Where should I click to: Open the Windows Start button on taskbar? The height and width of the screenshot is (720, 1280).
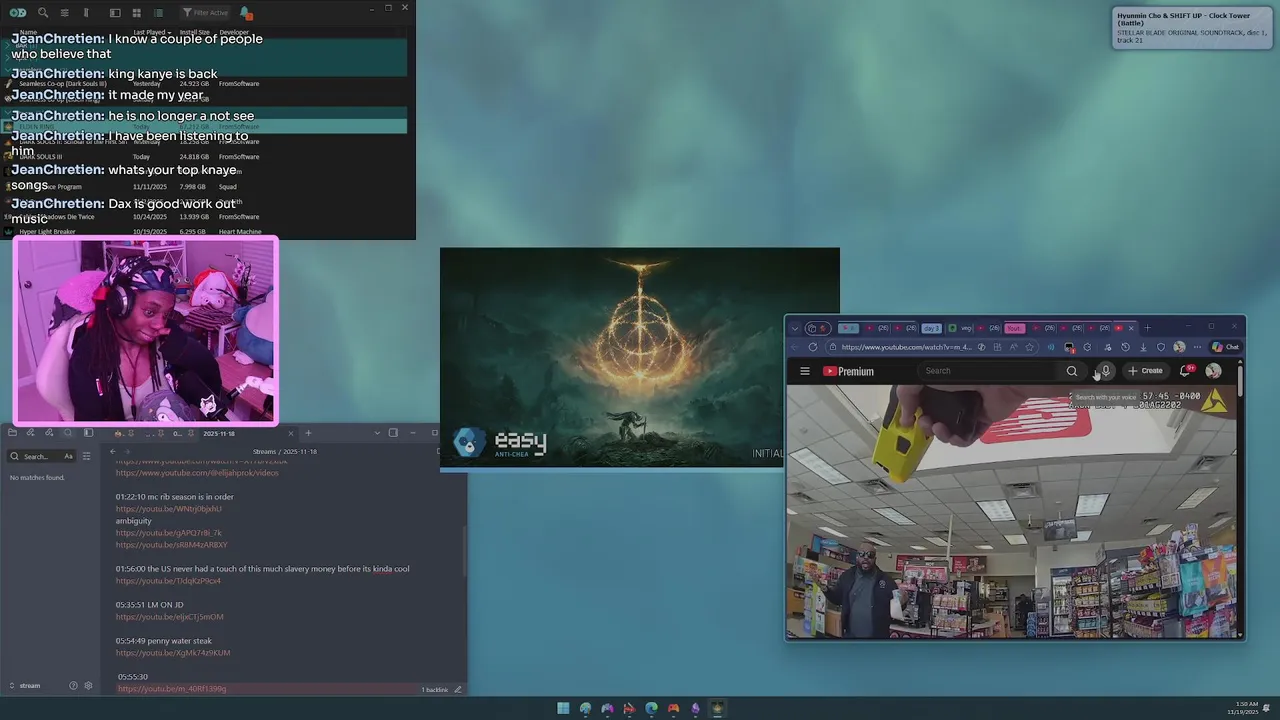[x=563, y=708]
